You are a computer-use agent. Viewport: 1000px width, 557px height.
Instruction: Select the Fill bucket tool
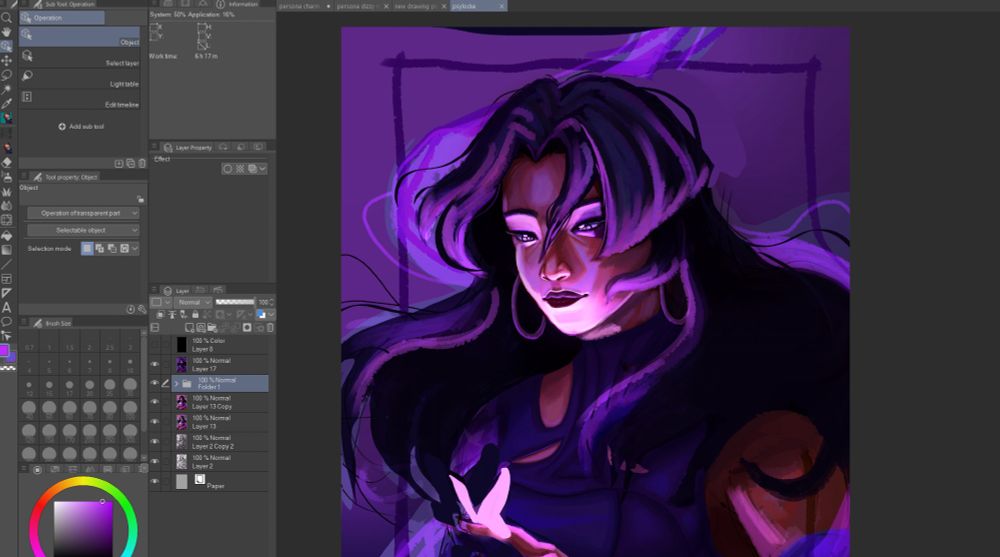click(x=6, y=235)
